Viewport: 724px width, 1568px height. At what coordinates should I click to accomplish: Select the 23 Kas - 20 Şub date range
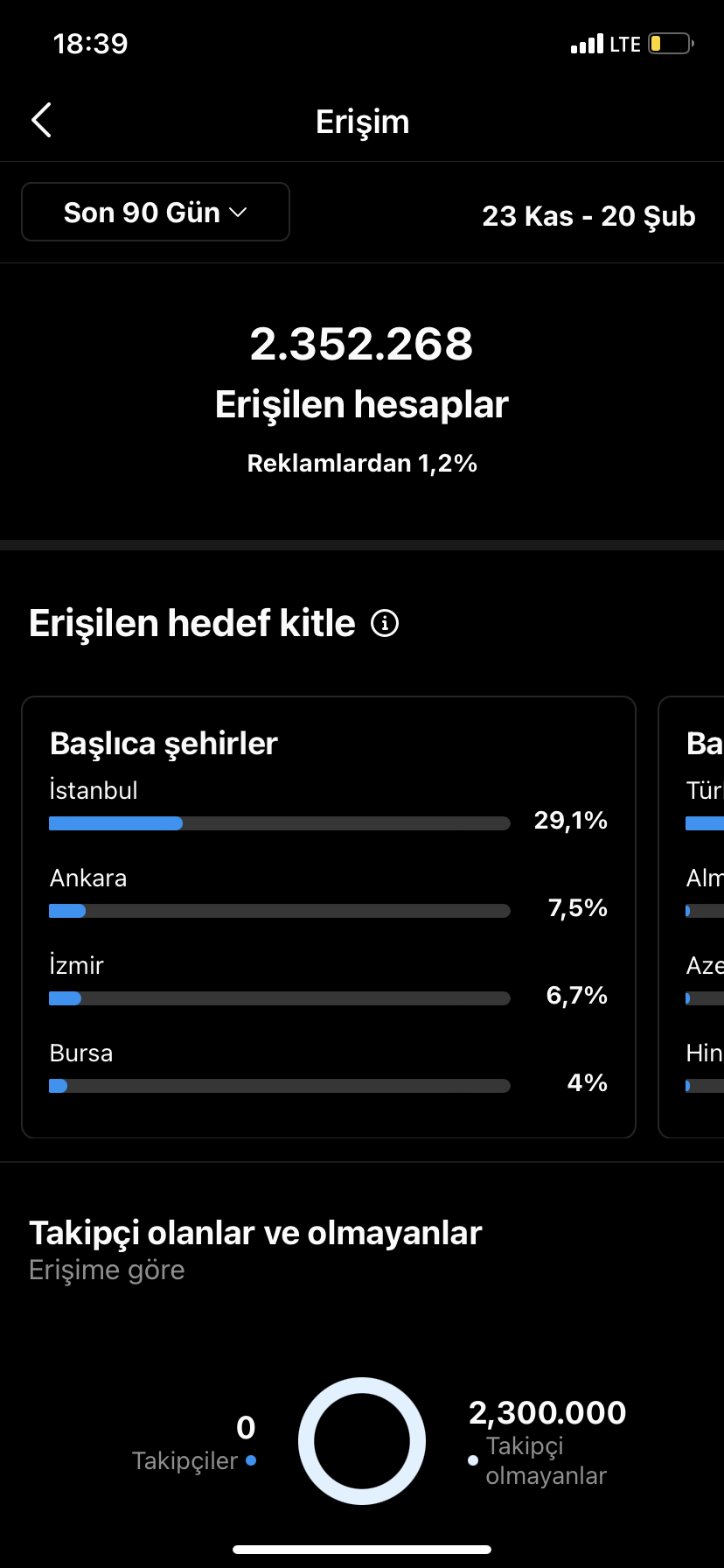click(588, 216)
